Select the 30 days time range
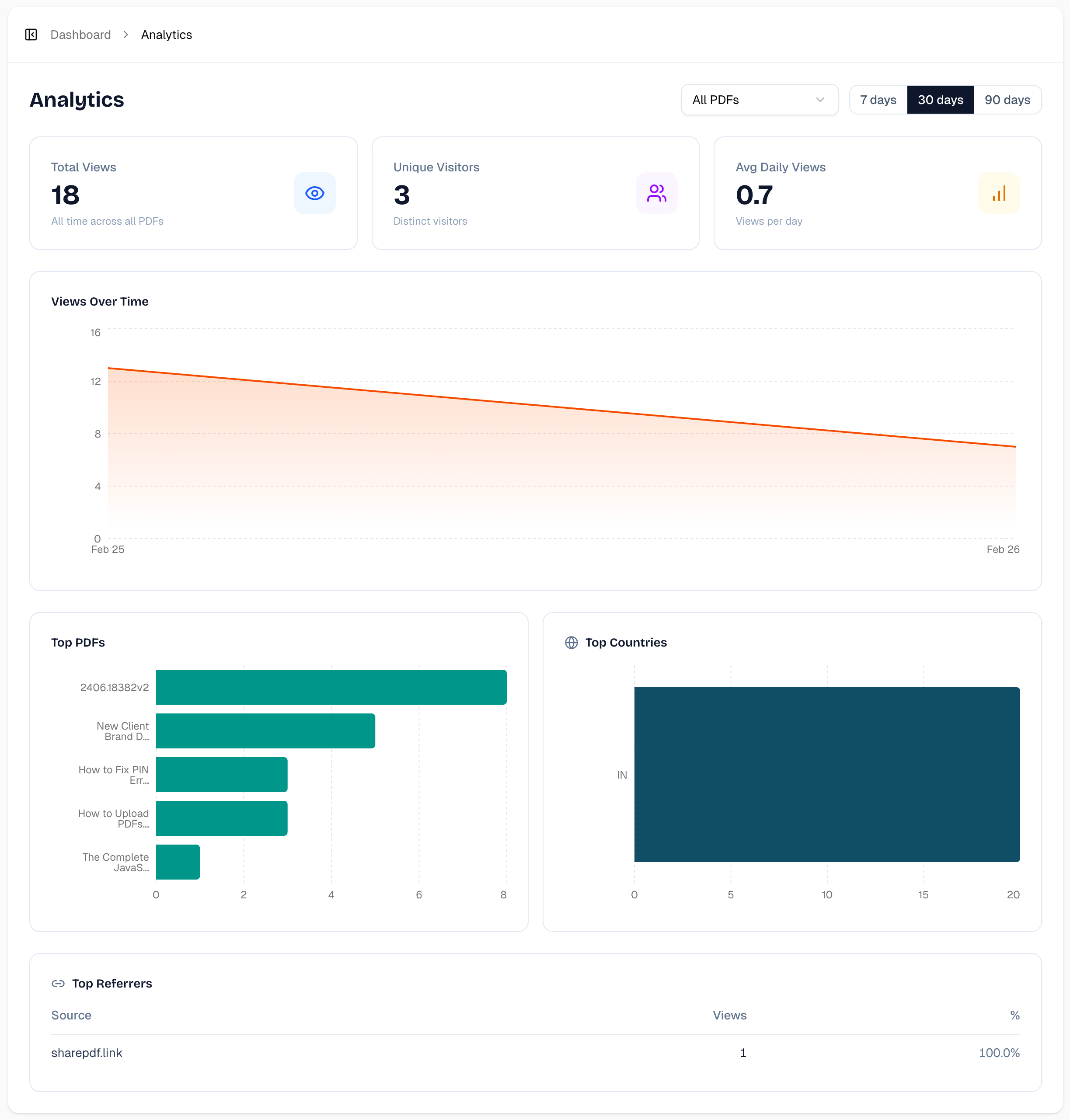Image resolution: width=1070 pixels, height=1120 pixels. (x=941, y=100)
